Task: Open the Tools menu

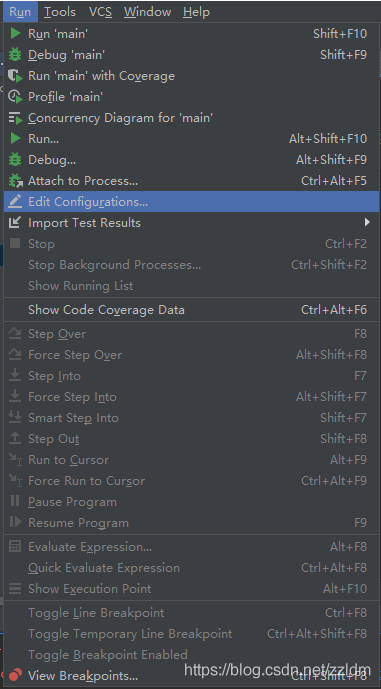Action: coord(60,12)
